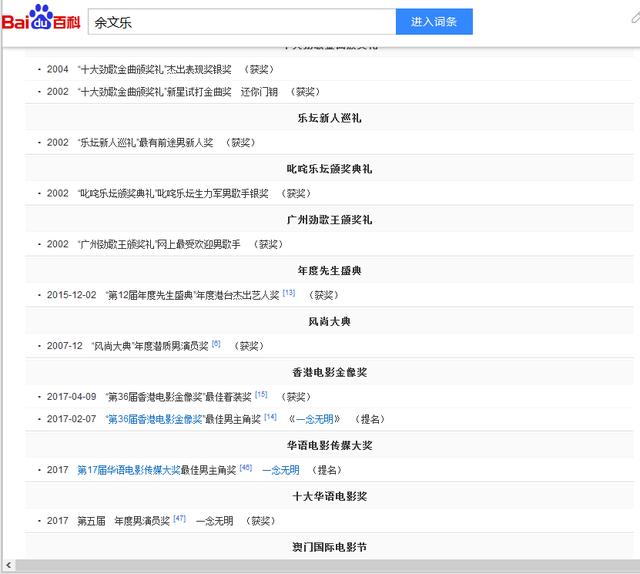Click the horizontal scrollbar track at bottom

pos(327,565)
